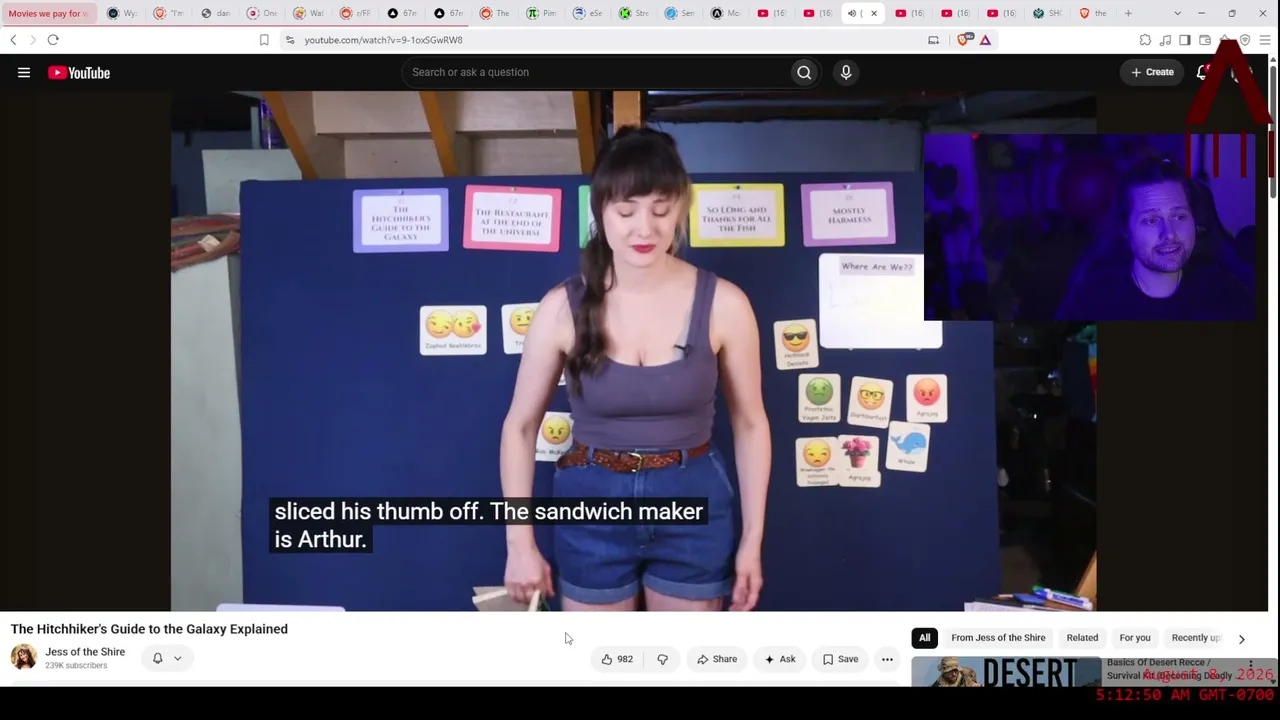Click the address bar URL
Image resolution: width=1280 pixels, height=720 pixels.
coord(383,40)
